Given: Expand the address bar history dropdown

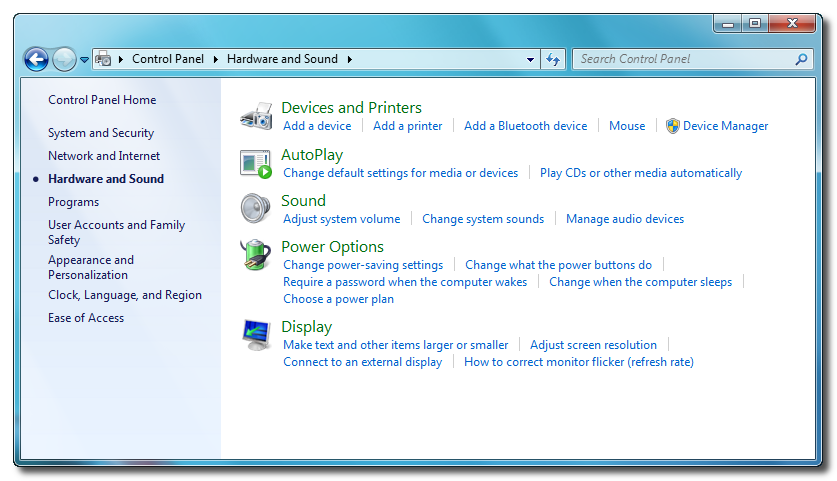Looking at the screenshot, I should [530, 59].
